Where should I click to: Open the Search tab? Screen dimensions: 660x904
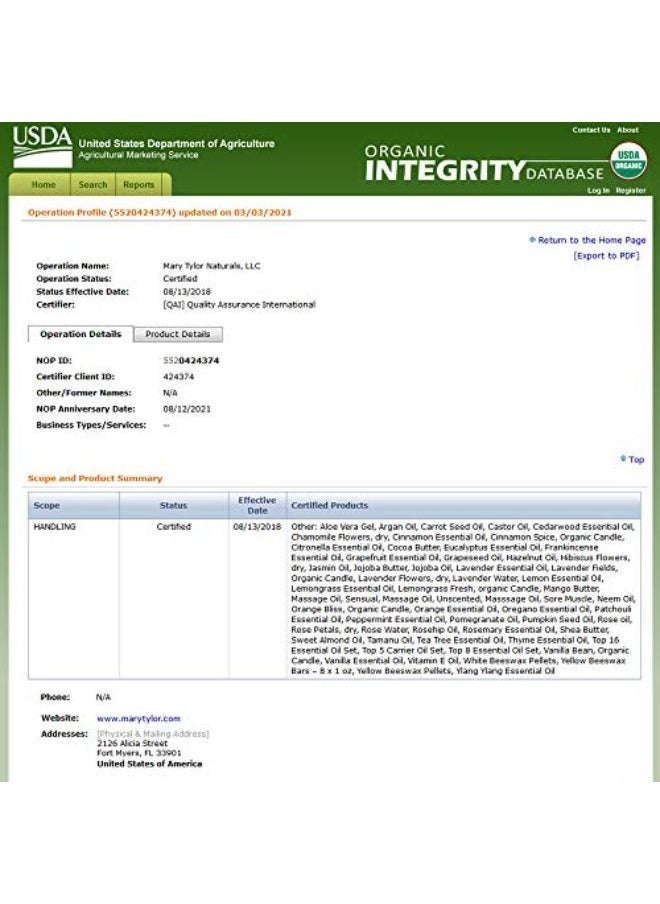coord(93,185)
